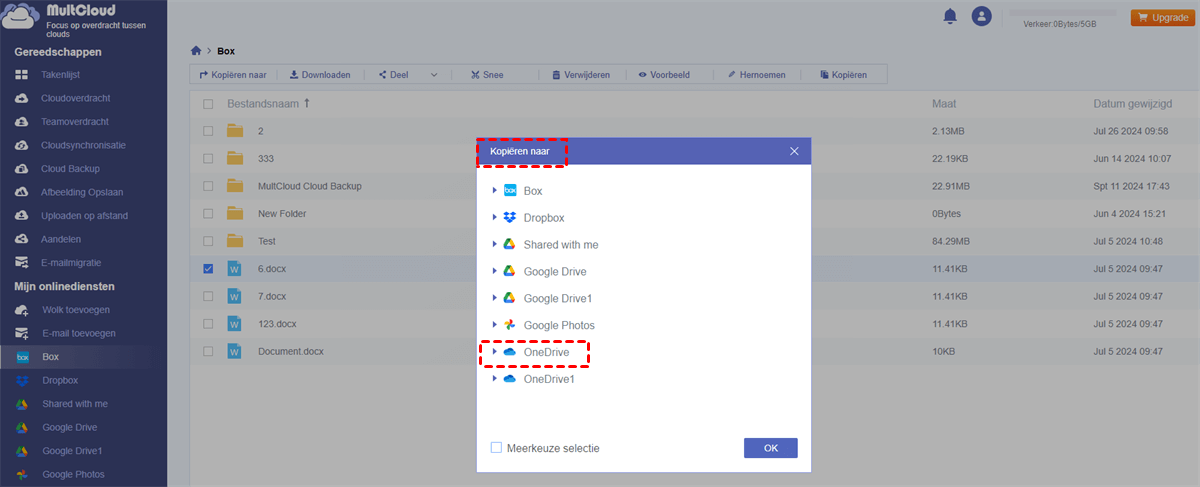Expand Shared with me node in dialog
Screen dimensions: 1200x487
point(494,244)
